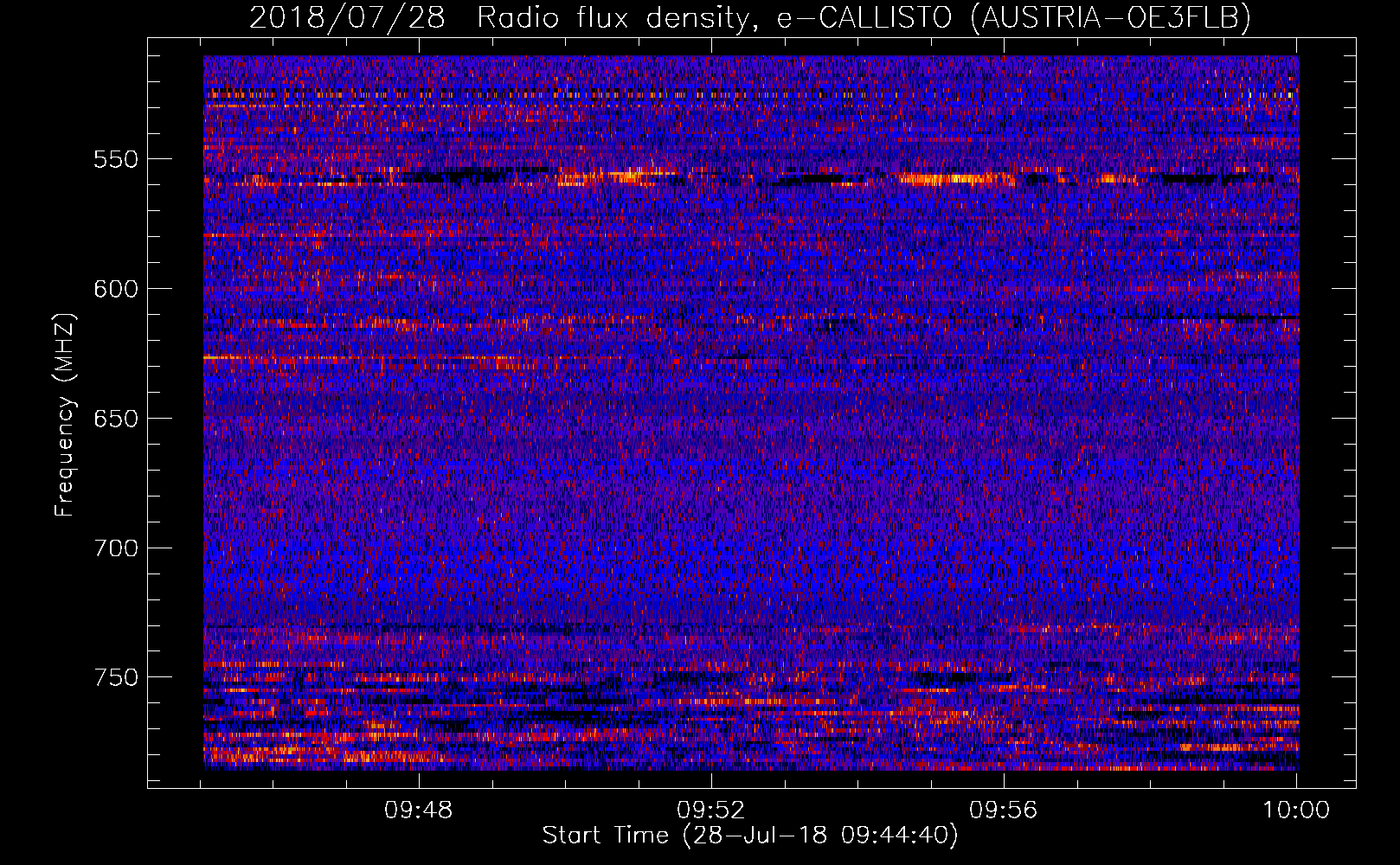Select the 'Frequency (MHZ)' vertical axis label

pos(65,415)
